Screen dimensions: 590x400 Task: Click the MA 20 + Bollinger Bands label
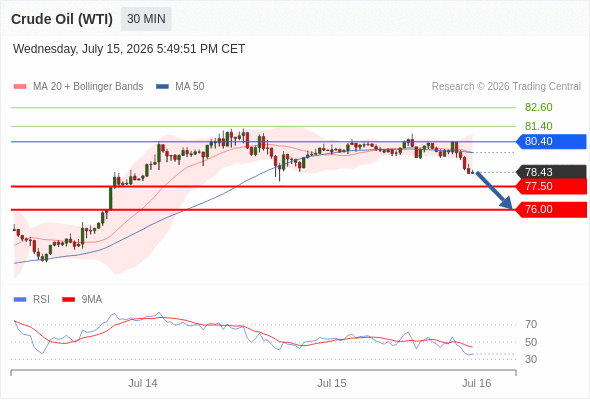88,87
